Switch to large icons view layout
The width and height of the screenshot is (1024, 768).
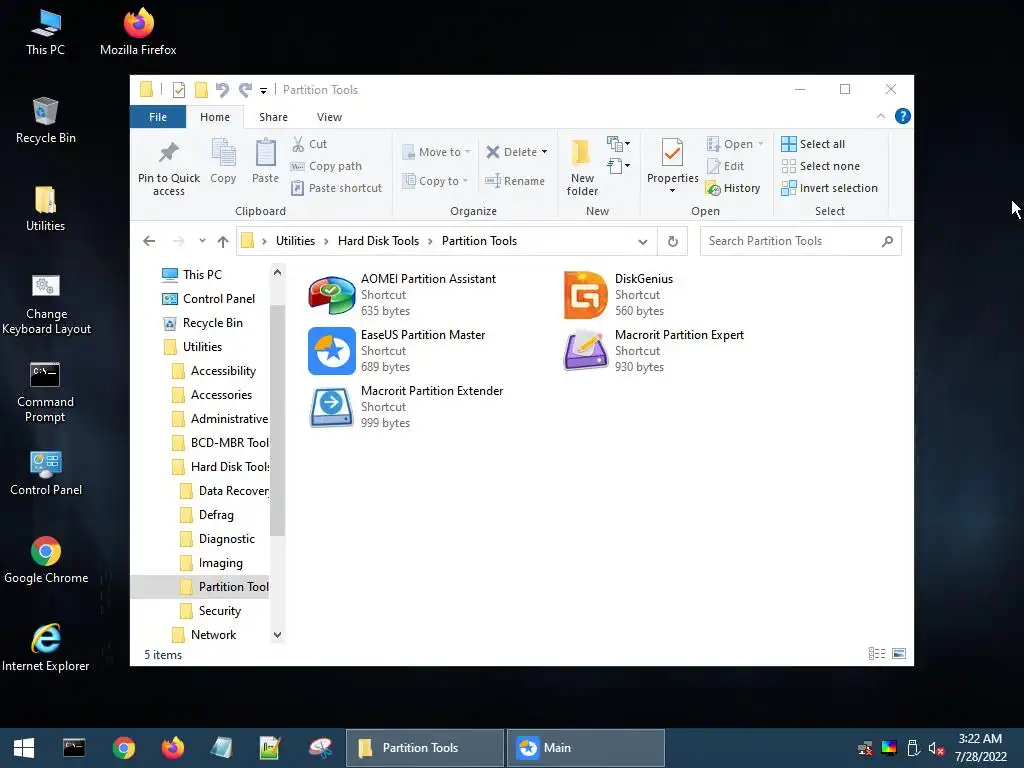(899, 654)
